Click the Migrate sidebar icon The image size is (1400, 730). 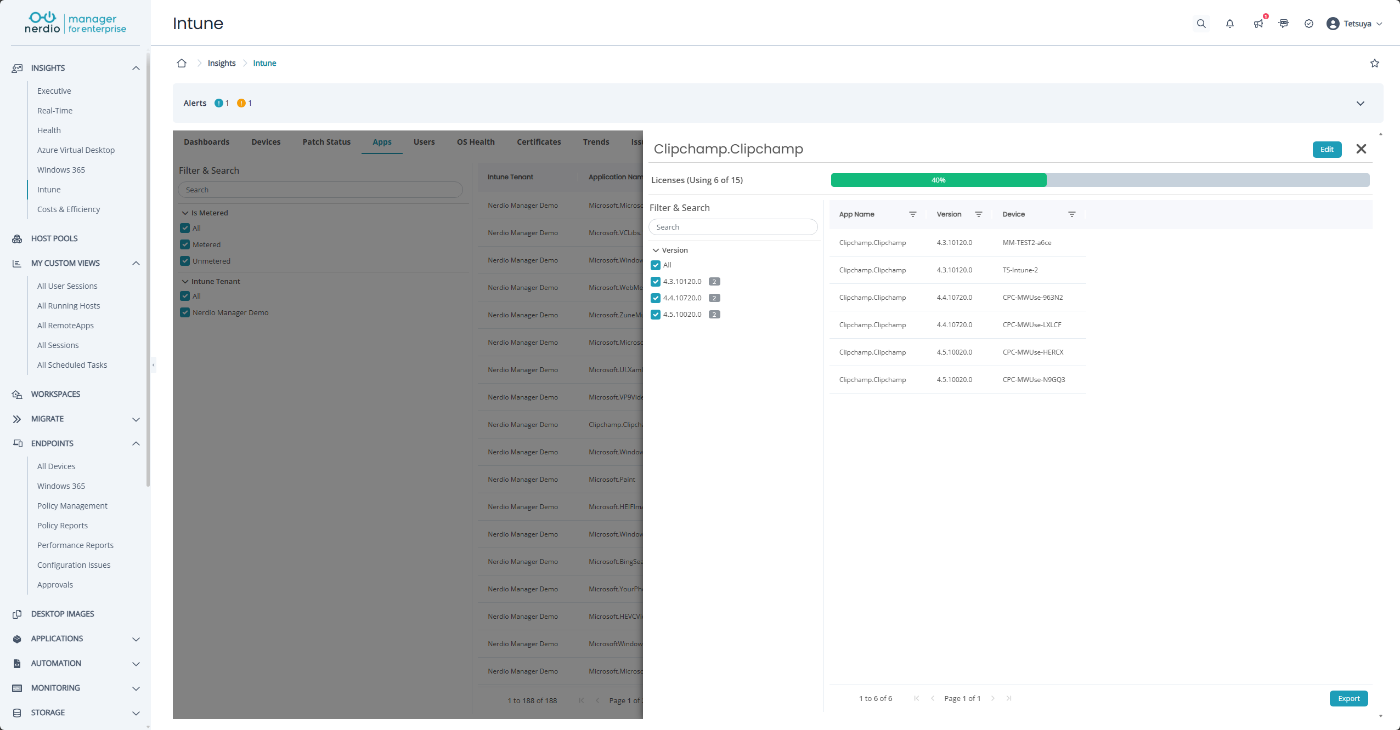click(x=17, y=419)
